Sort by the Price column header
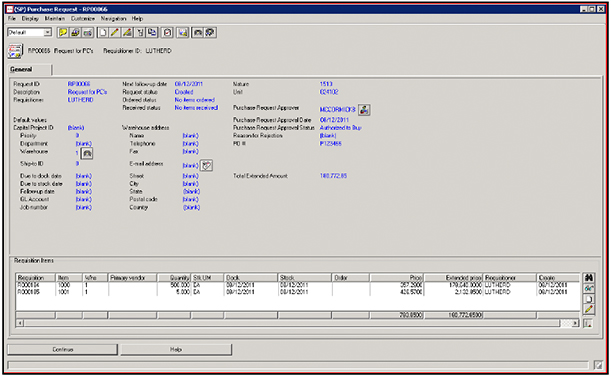 [396, 278]
